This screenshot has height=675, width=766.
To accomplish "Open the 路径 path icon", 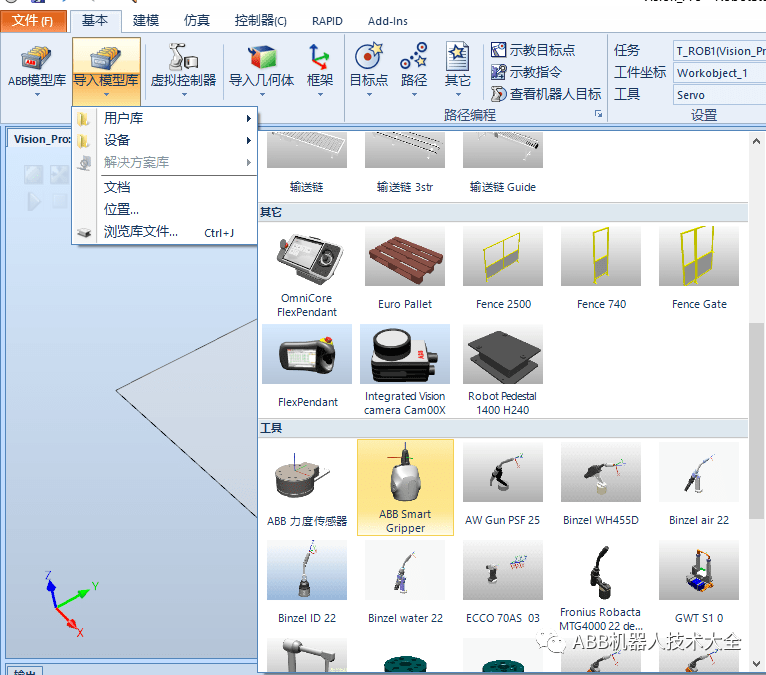I will tap(414, 56).
